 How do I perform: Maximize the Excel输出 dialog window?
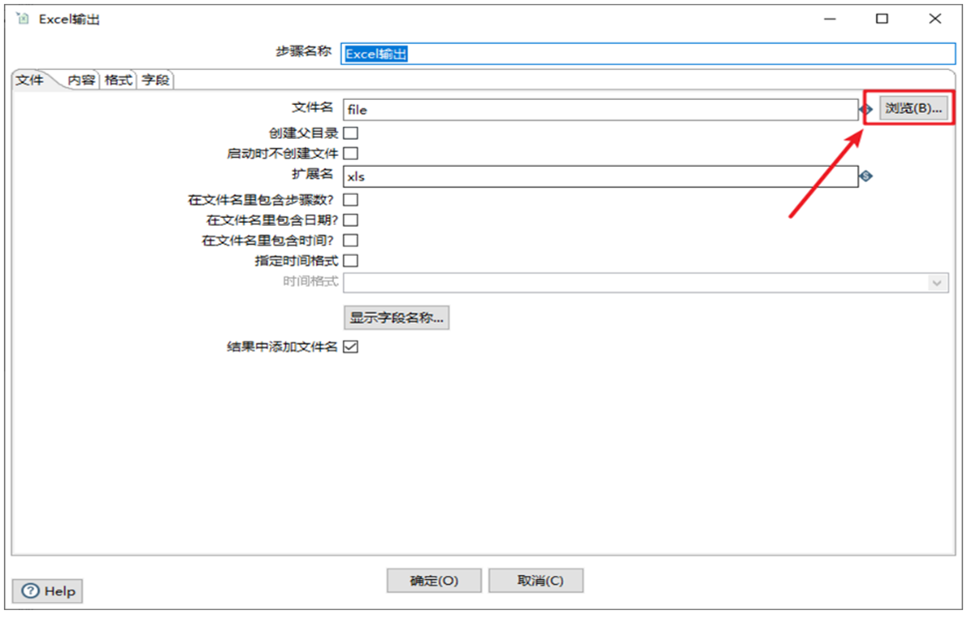[882, 19]
